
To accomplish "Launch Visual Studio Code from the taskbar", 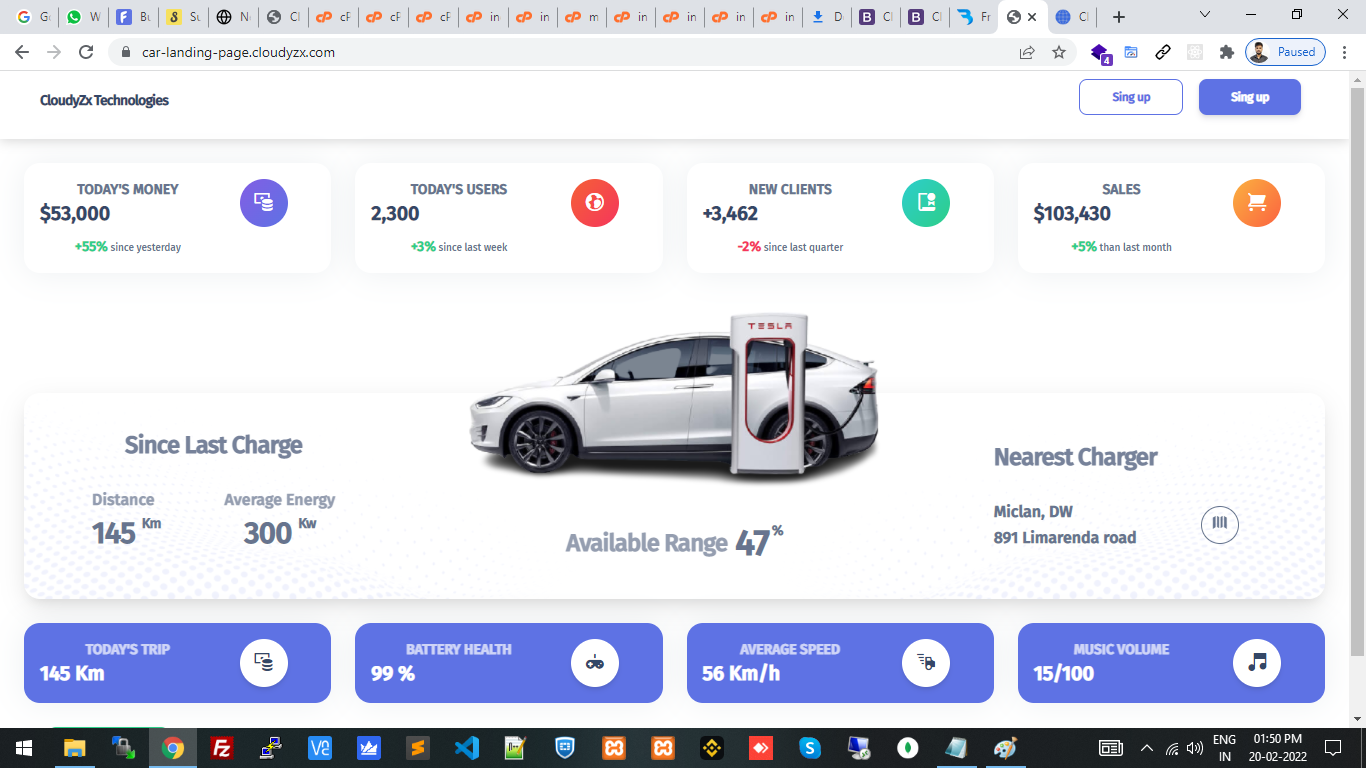I will point(467,748).
